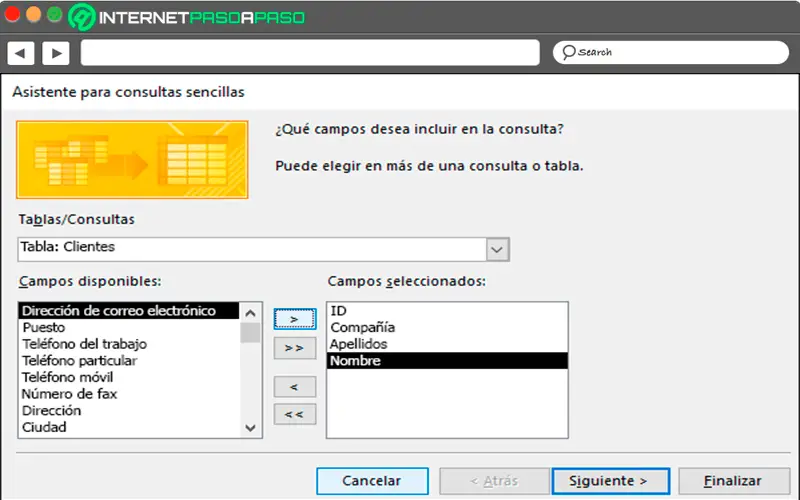Click the query wizard illustration image

(132, 160)
